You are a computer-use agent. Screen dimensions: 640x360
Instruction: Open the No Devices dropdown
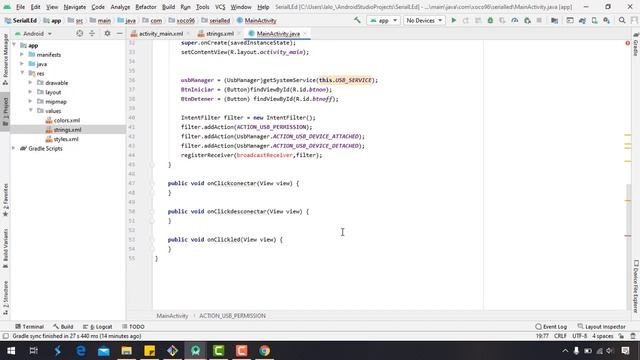pos(424,20)
